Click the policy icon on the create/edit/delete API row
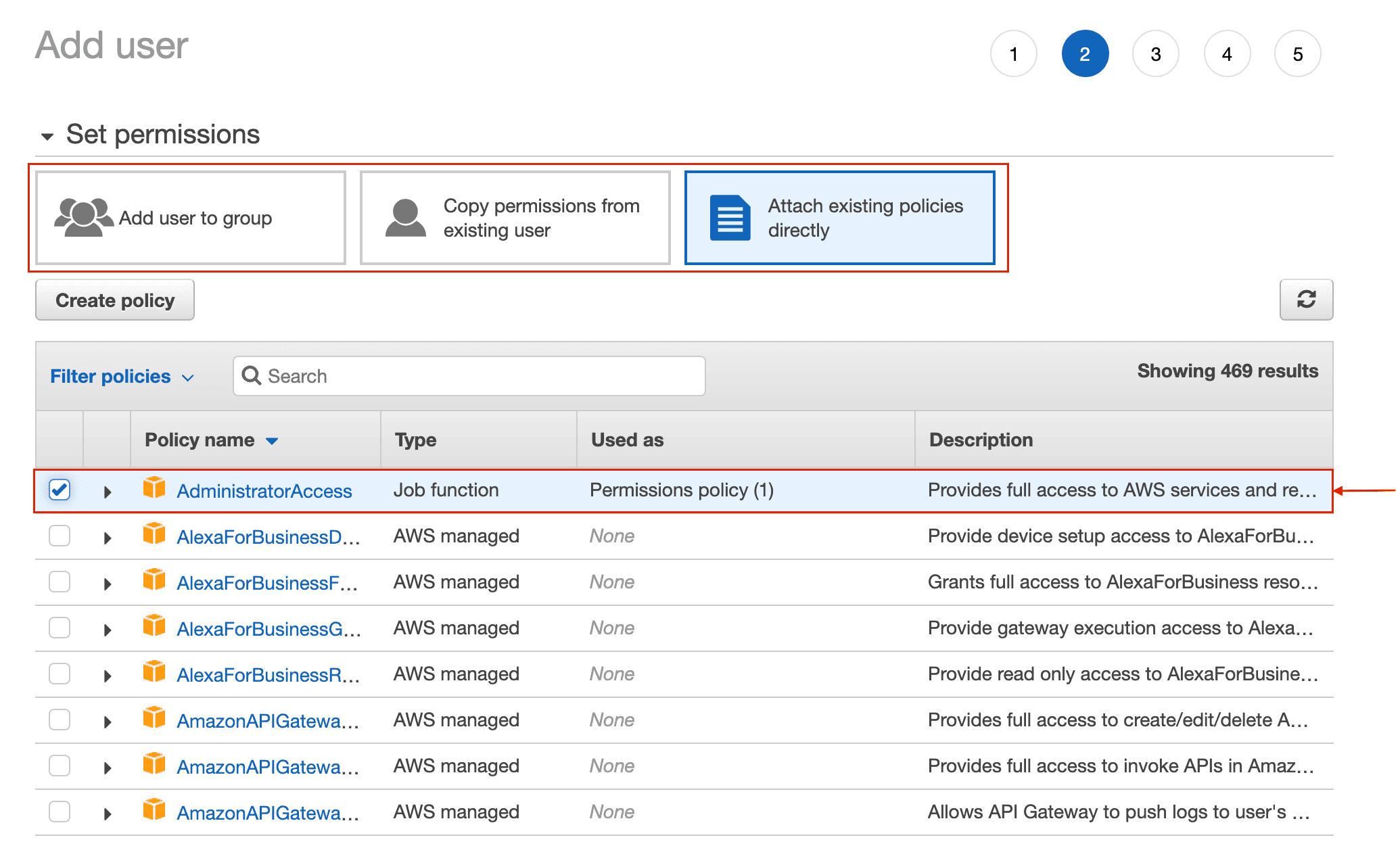 (x=154, y=718)
